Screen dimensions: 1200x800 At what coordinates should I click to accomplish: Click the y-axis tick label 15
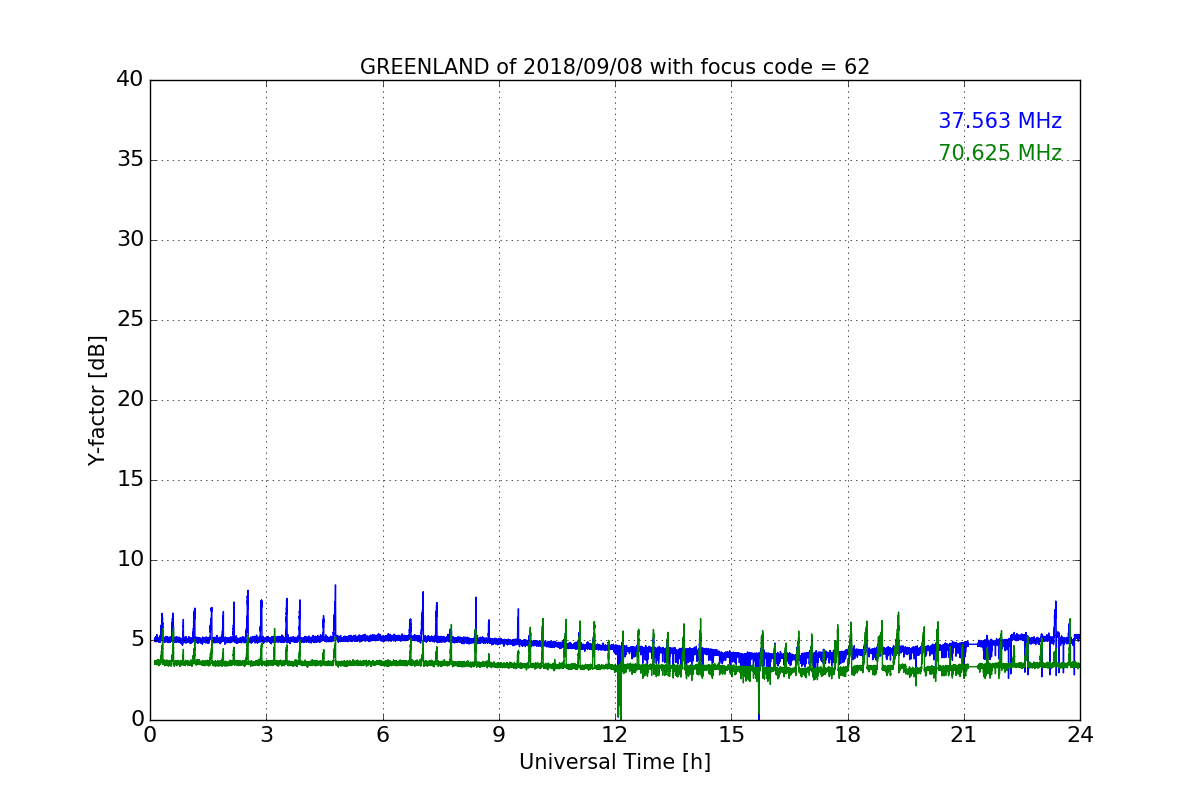130,479
